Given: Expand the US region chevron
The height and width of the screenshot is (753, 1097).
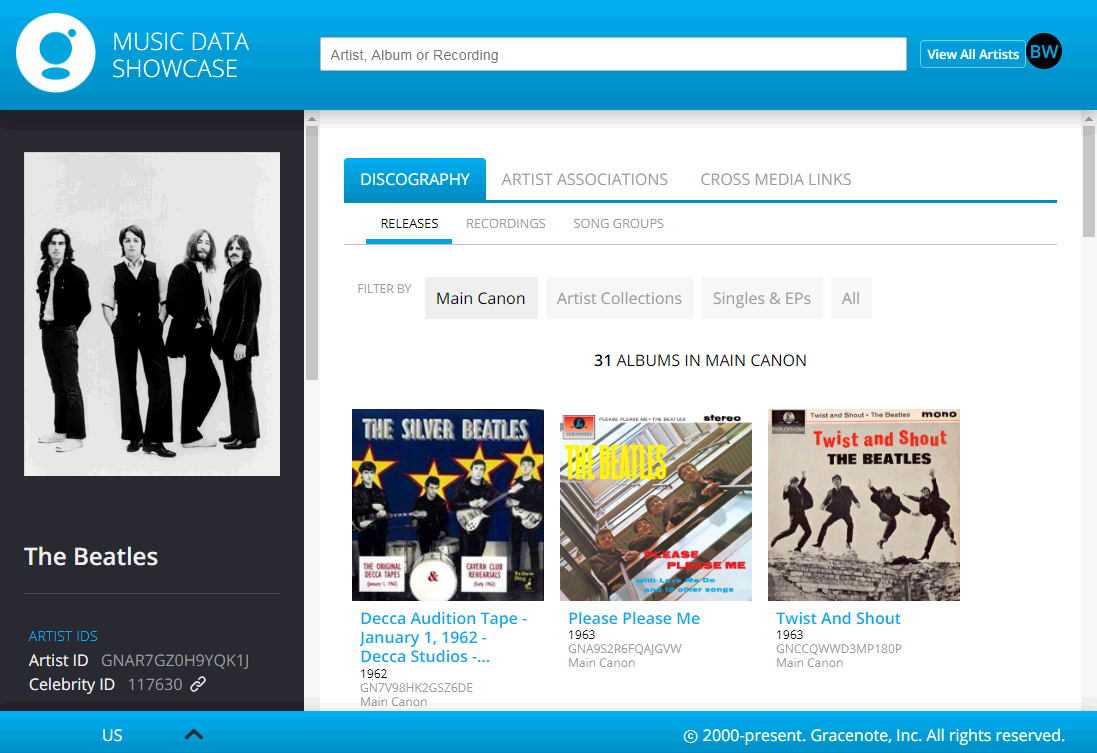Looking at the screenshot, I should 194,735.
